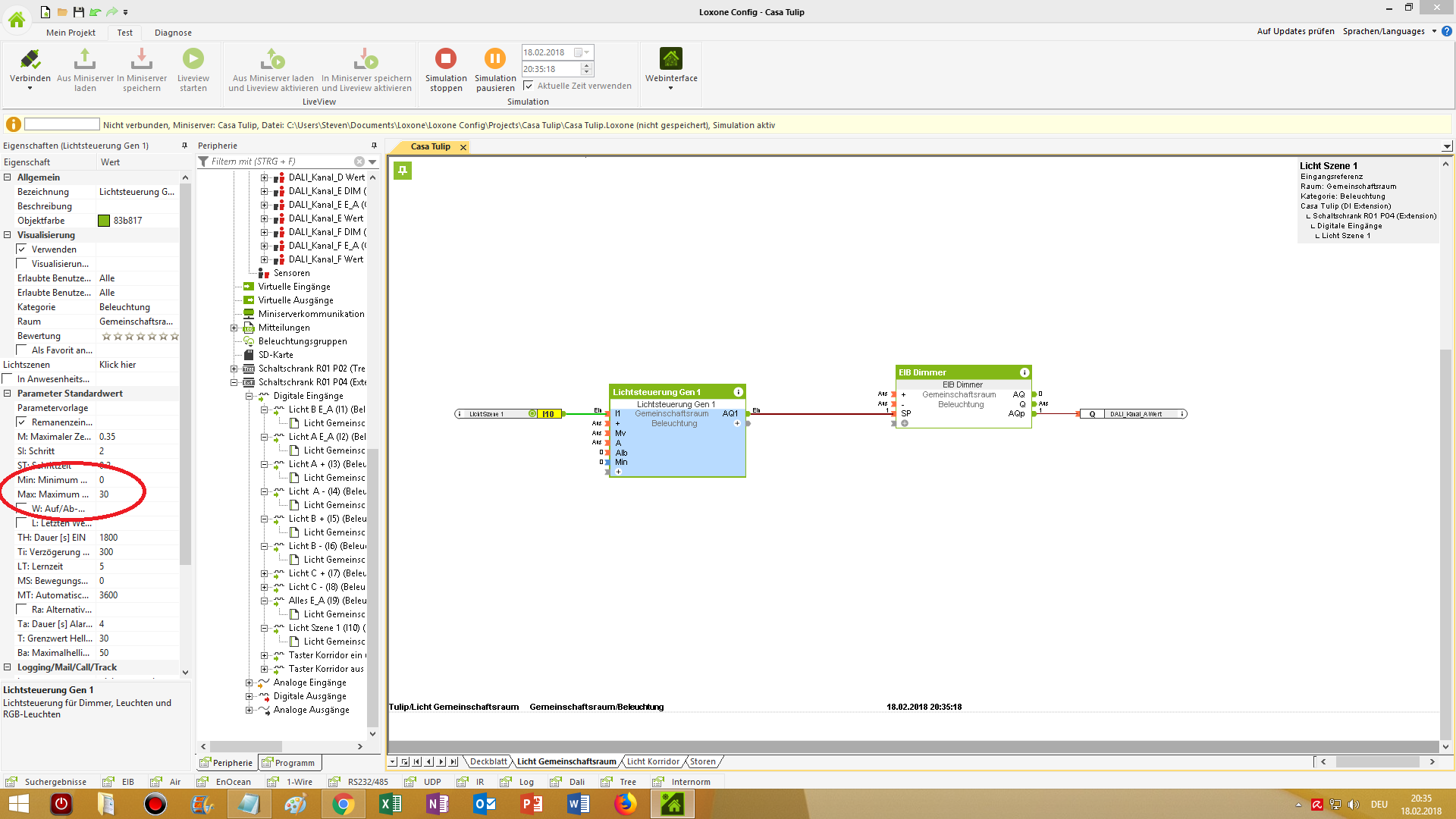Image resolution: width=1456 pixels, height=819 pixels.
Task: Click info icon on EIB Dimmer block
Action: [x=1025, y=372]
